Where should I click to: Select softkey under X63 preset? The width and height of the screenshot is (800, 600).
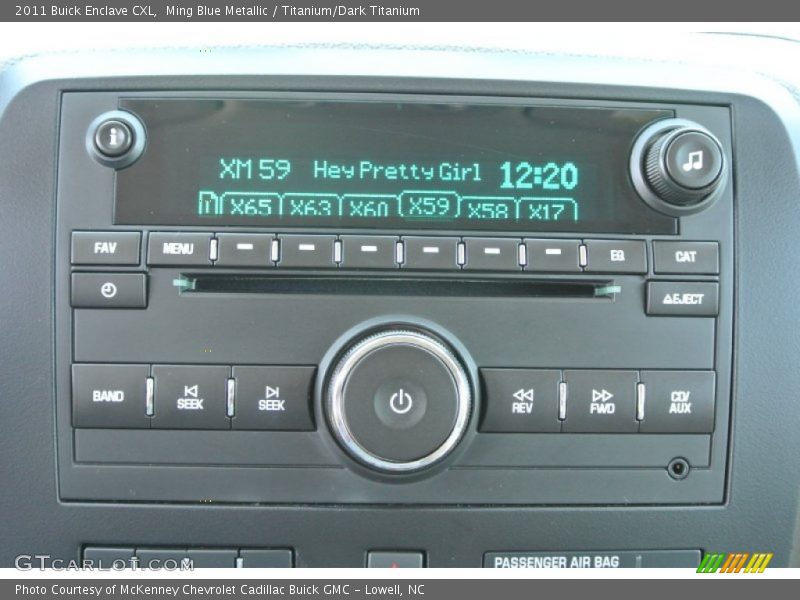pyautogui.click(x=307, y=251)
